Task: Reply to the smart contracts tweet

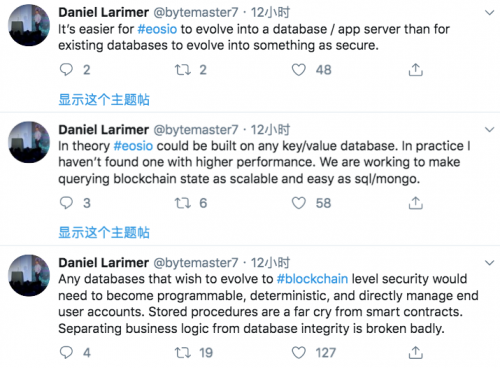Action: 66,352
